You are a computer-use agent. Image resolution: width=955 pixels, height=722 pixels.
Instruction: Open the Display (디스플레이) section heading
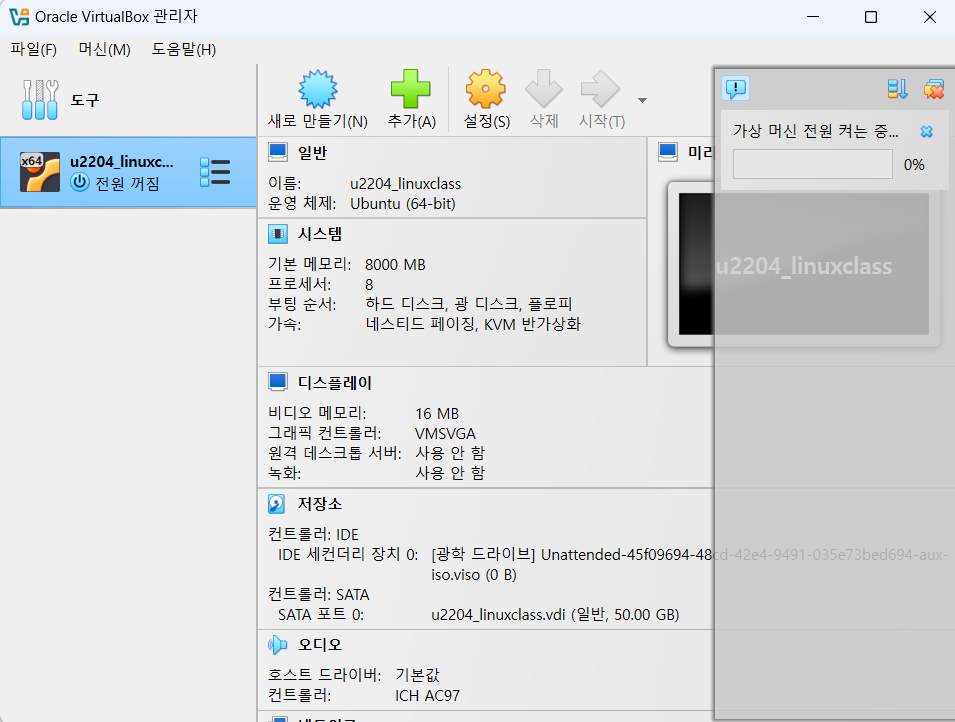point(334,383)
